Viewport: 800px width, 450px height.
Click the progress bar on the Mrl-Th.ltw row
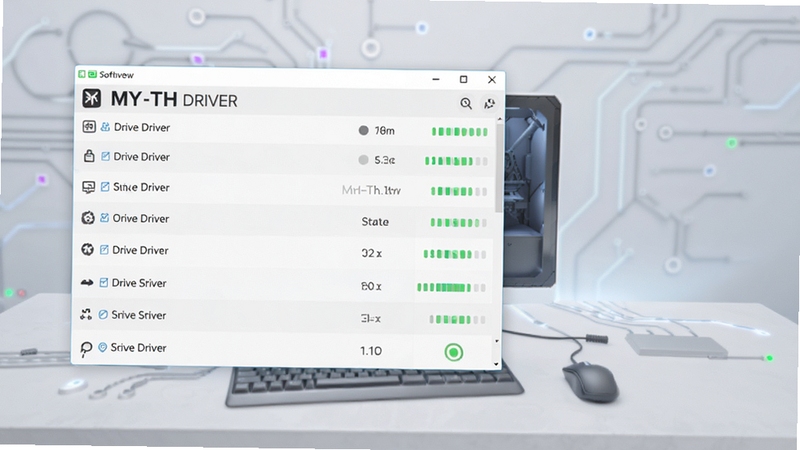(458, 191)
